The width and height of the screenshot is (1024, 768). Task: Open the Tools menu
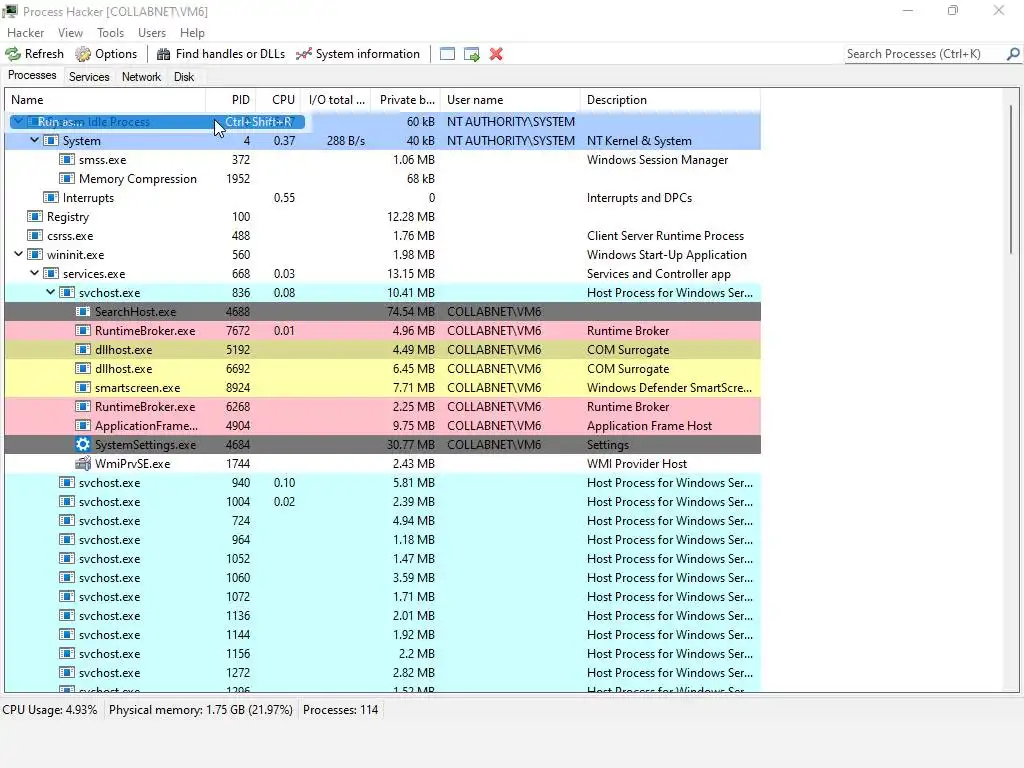coord(110,33)
